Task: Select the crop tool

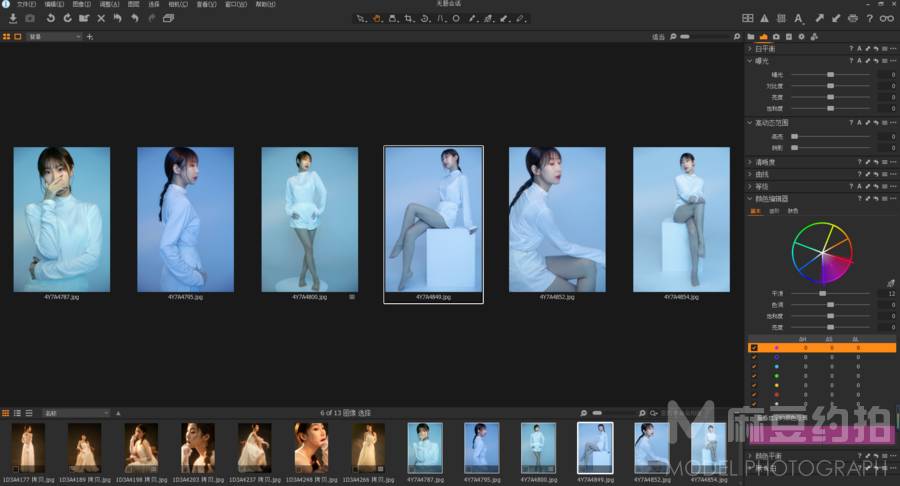Action: [x=409, y=18]
